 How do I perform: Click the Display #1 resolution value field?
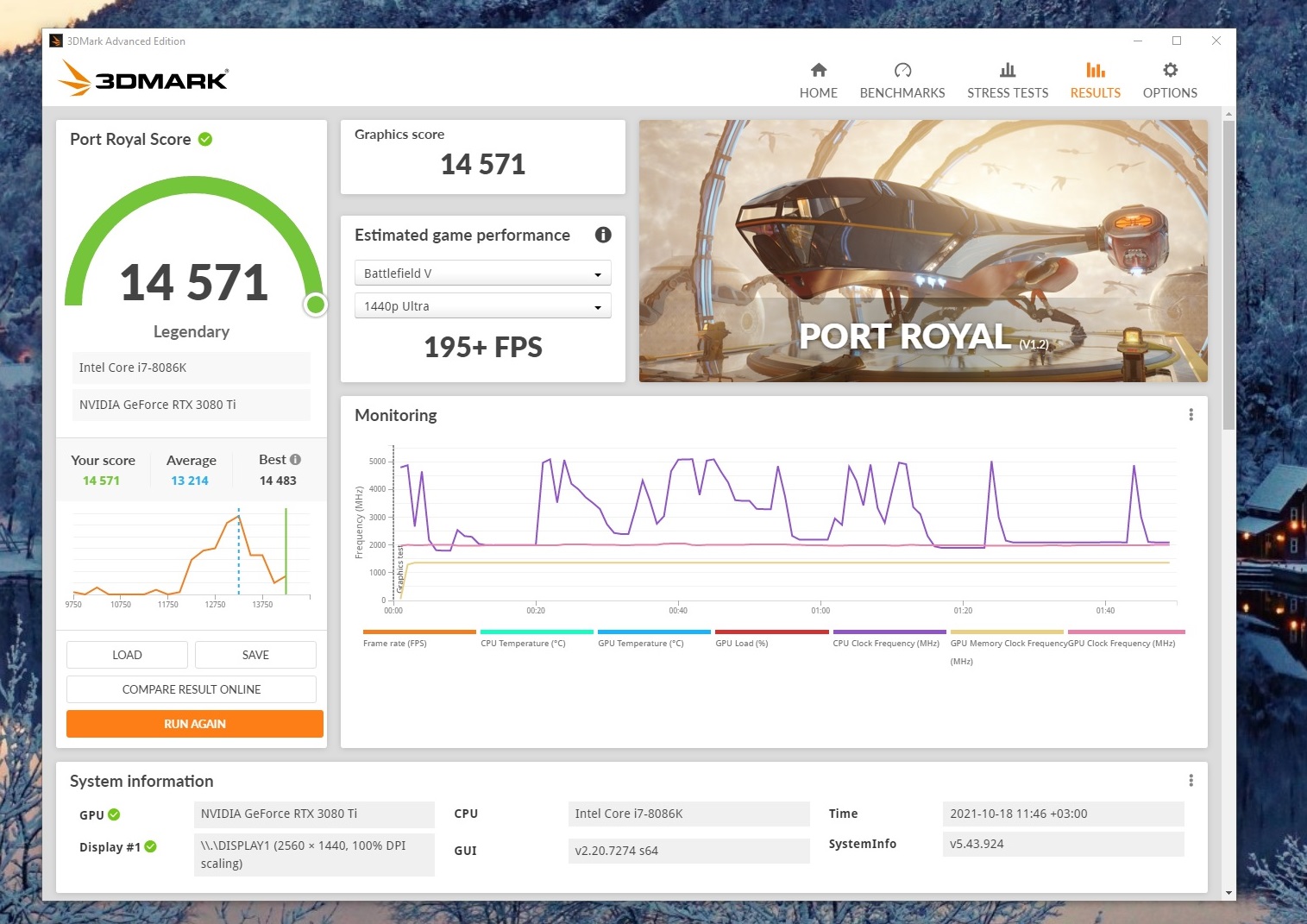coord(314,854)
